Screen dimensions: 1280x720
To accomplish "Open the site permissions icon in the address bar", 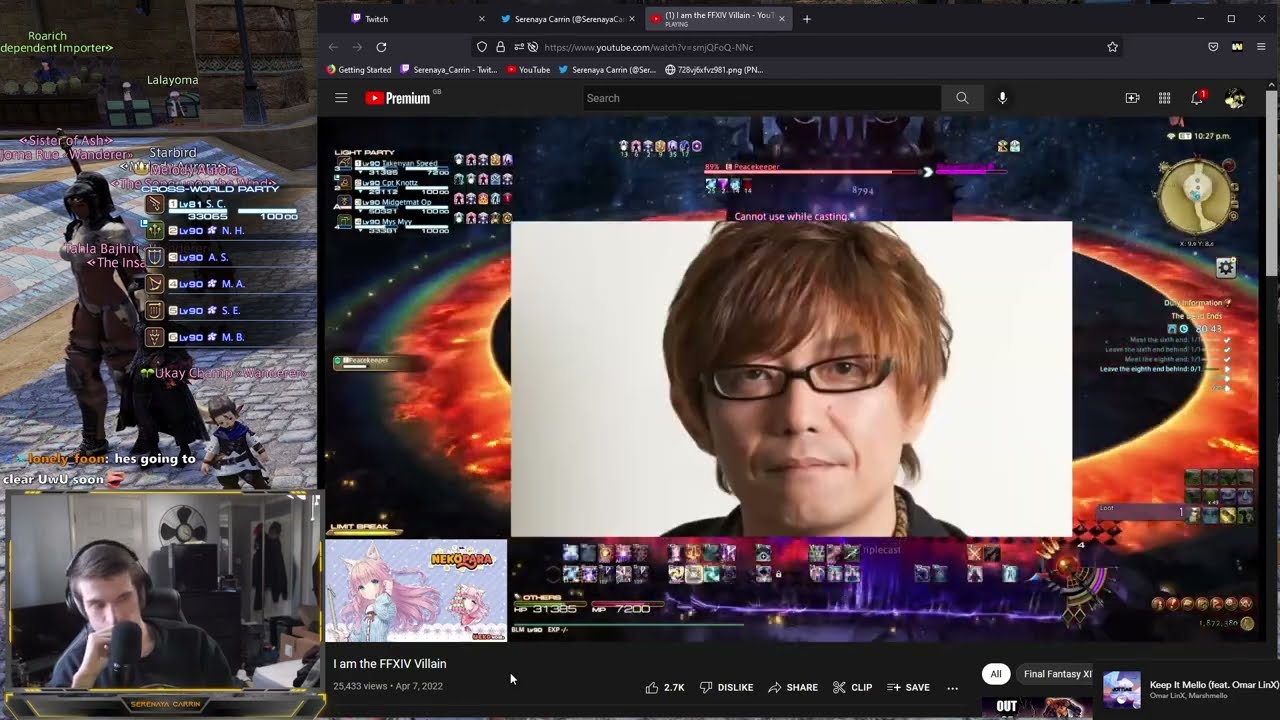I will point(518,47).
